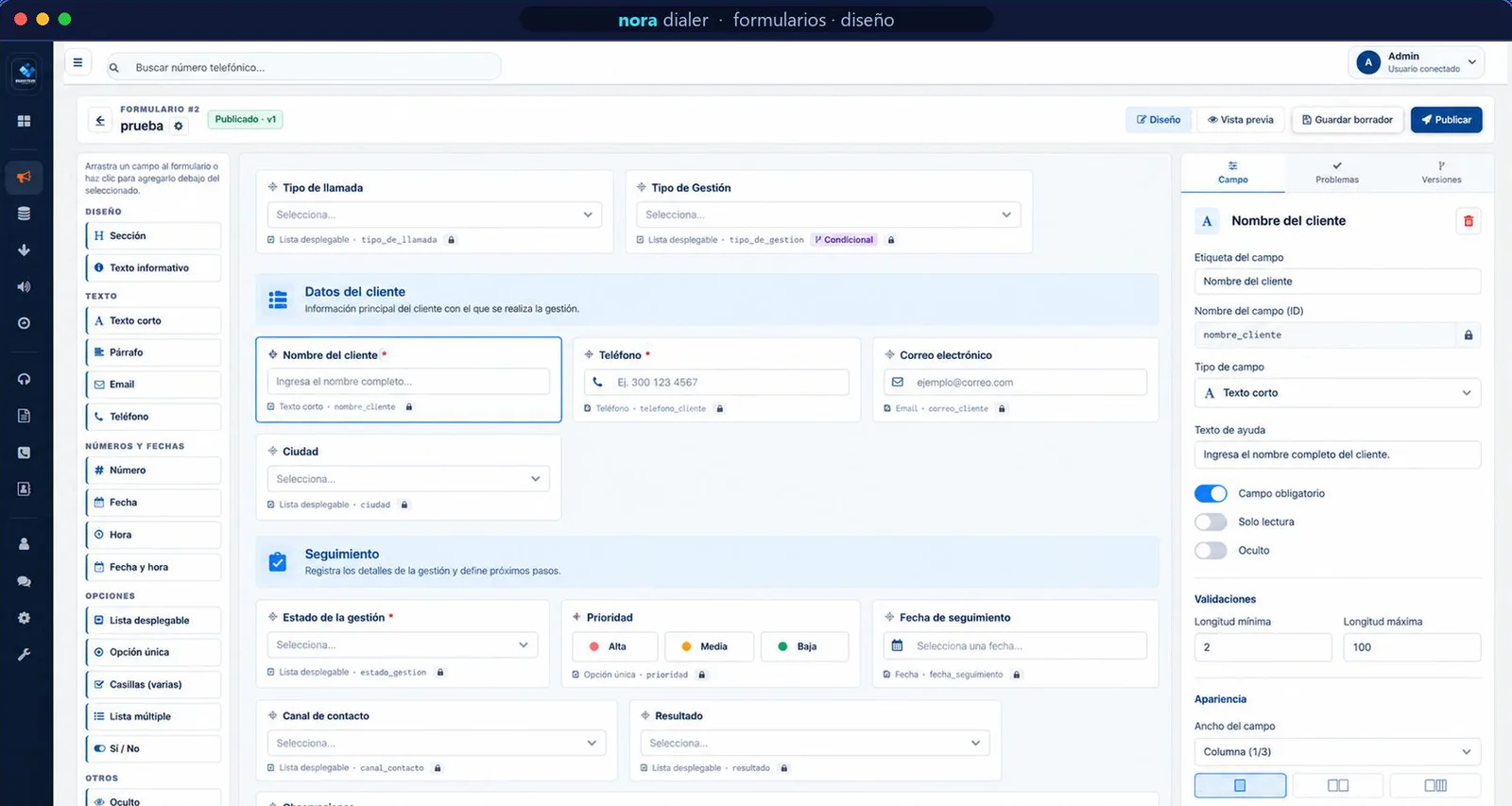Switch to Vista previa
The image size is (1512, 806).
click(x=1241, y=120)
